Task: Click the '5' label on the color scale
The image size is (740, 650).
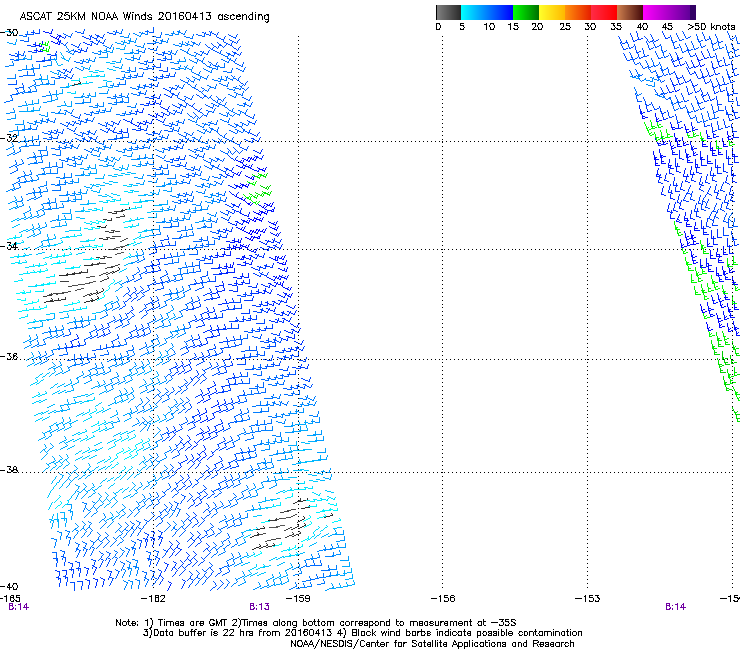Action: [462, 27]
